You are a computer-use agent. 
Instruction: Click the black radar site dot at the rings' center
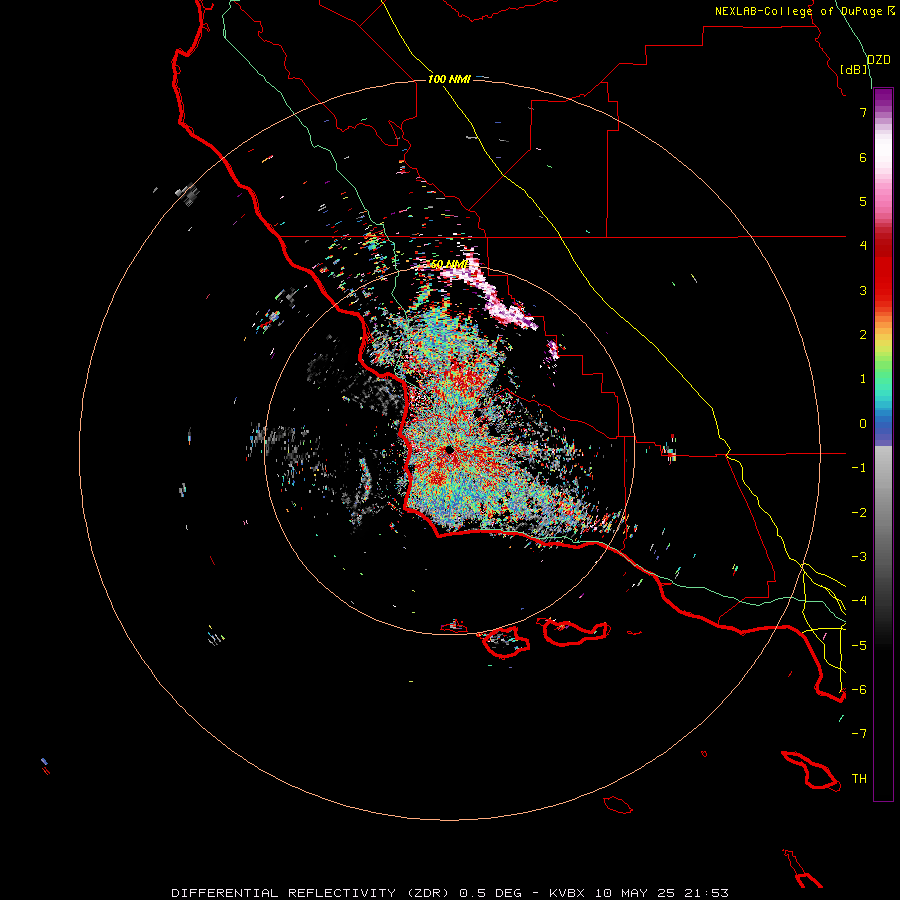click(x=449, y=450)
